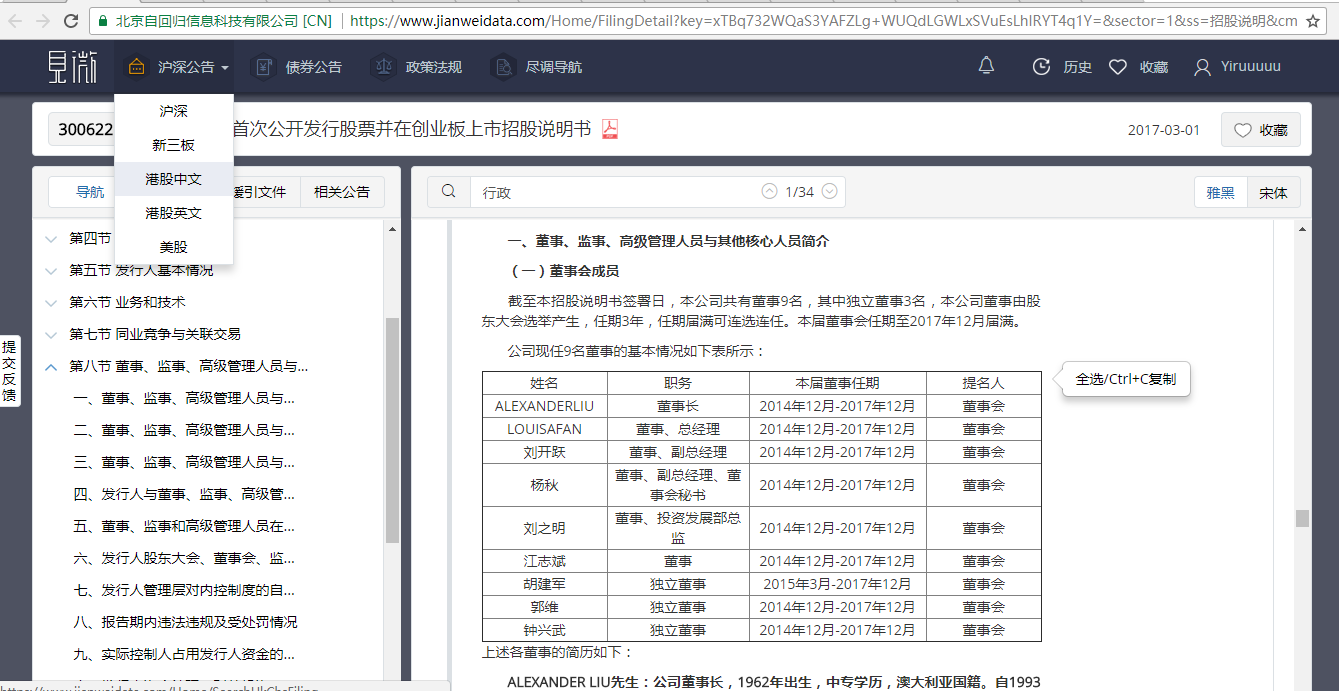Go to previous search result arrow
This screenshot has width=1339, height=691.
pos(769,192)
